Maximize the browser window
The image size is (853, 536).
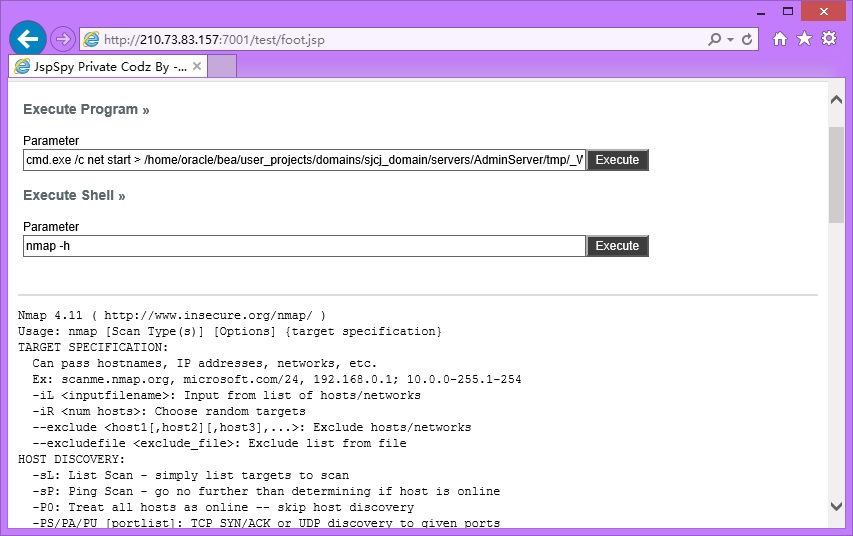point(788,11)
